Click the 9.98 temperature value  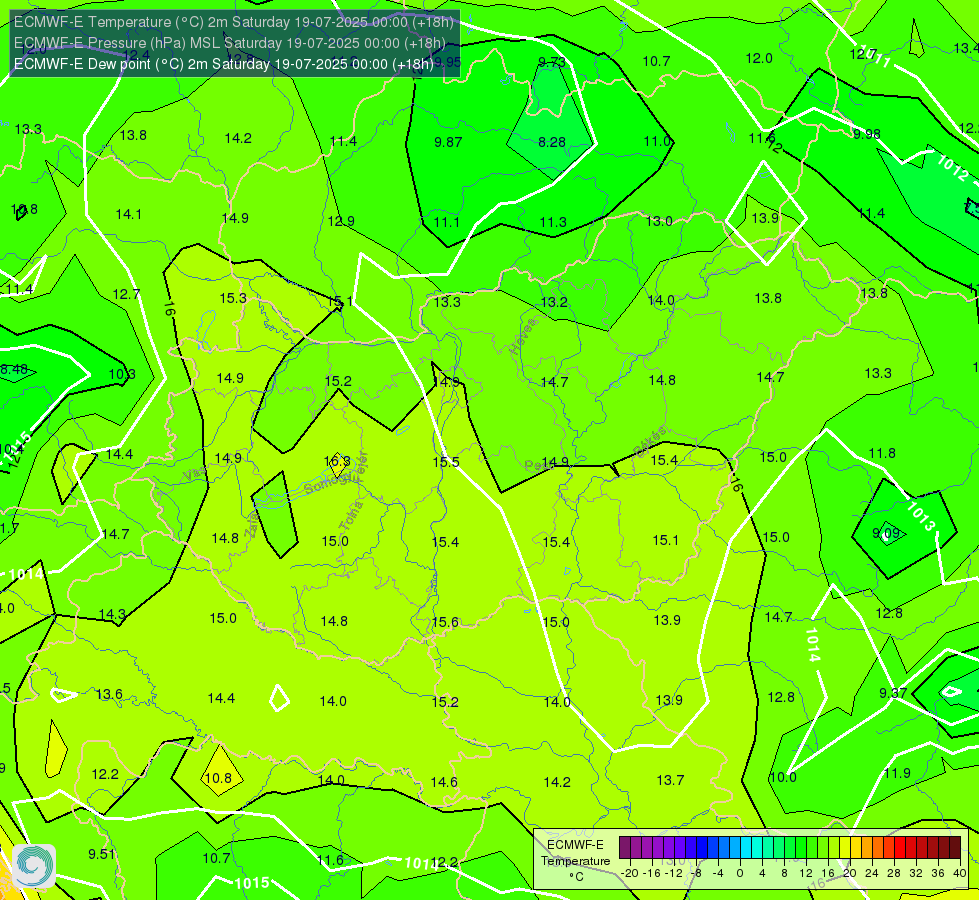pyautogui.click(x=867, y=134)
